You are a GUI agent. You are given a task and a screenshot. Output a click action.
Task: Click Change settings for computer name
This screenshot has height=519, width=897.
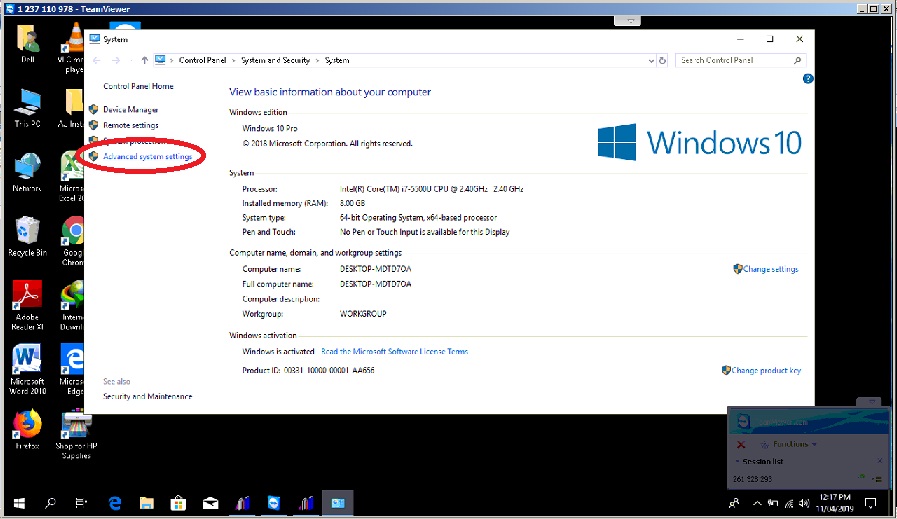point(770,269)
